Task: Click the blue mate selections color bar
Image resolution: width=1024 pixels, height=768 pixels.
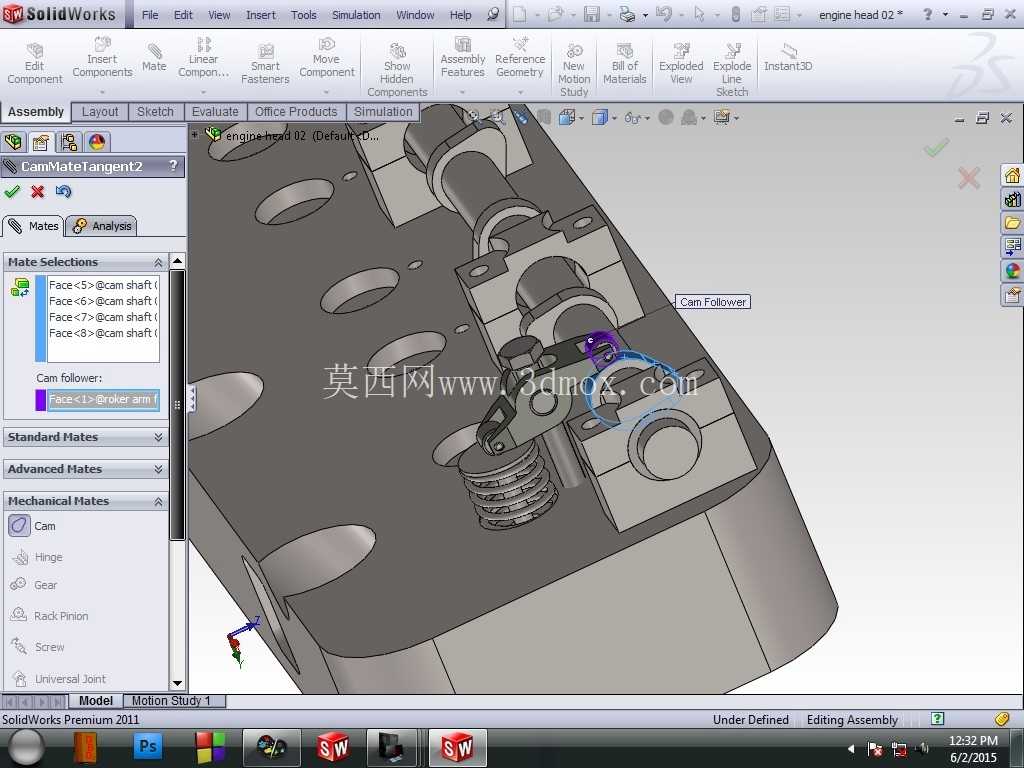Action: click(40, 319)
